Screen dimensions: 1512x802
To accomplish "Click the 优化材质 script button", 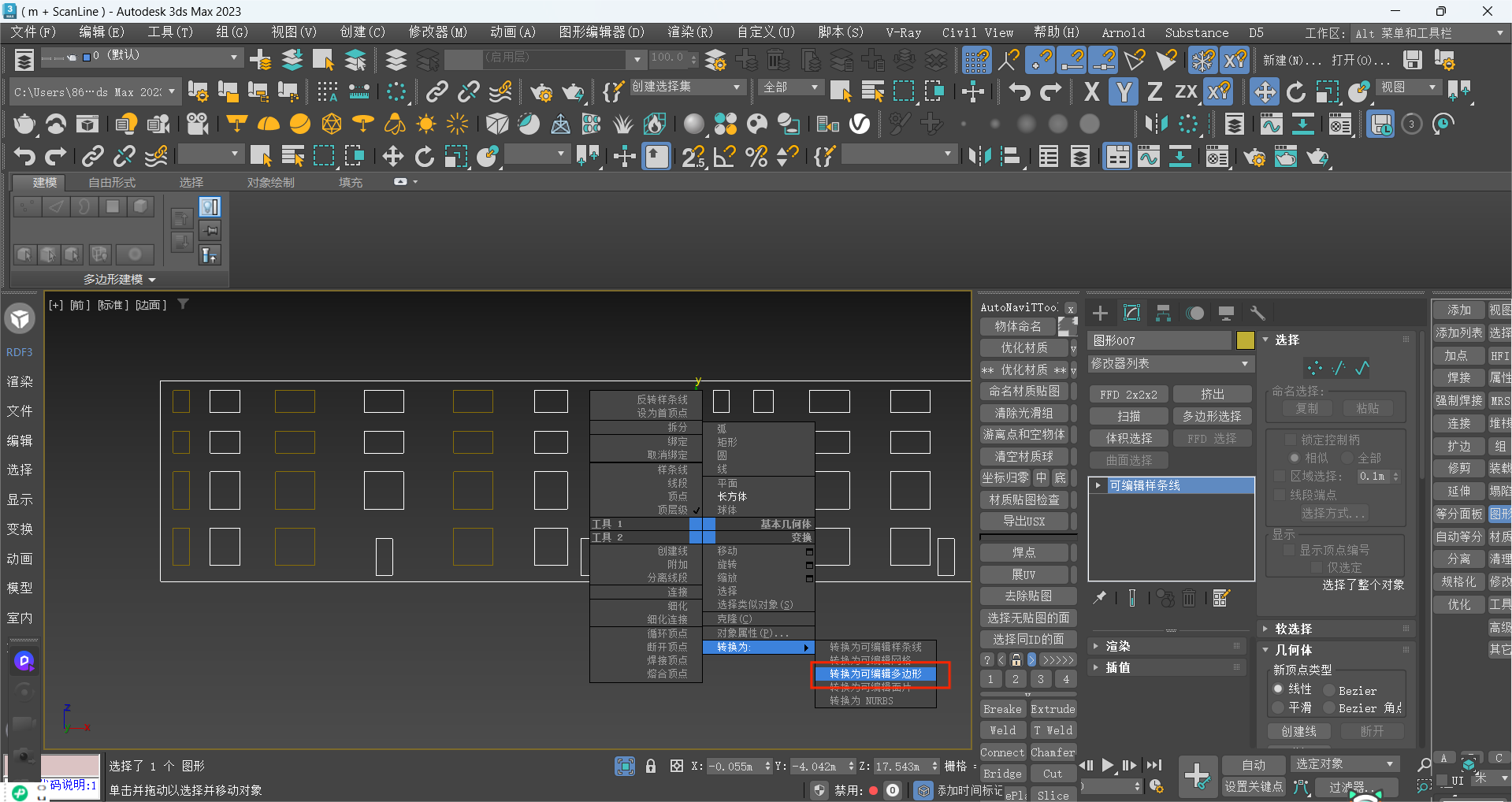I will [1023, 347].
